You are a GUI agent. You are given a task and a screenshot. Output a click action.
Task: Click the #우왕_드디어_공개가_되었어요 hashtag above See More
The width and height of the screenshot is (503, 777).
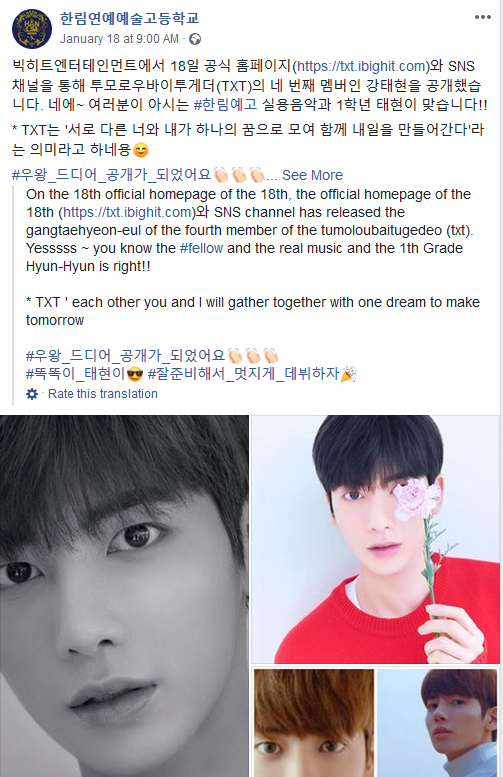pyautogui.click(x=112, y=175)
